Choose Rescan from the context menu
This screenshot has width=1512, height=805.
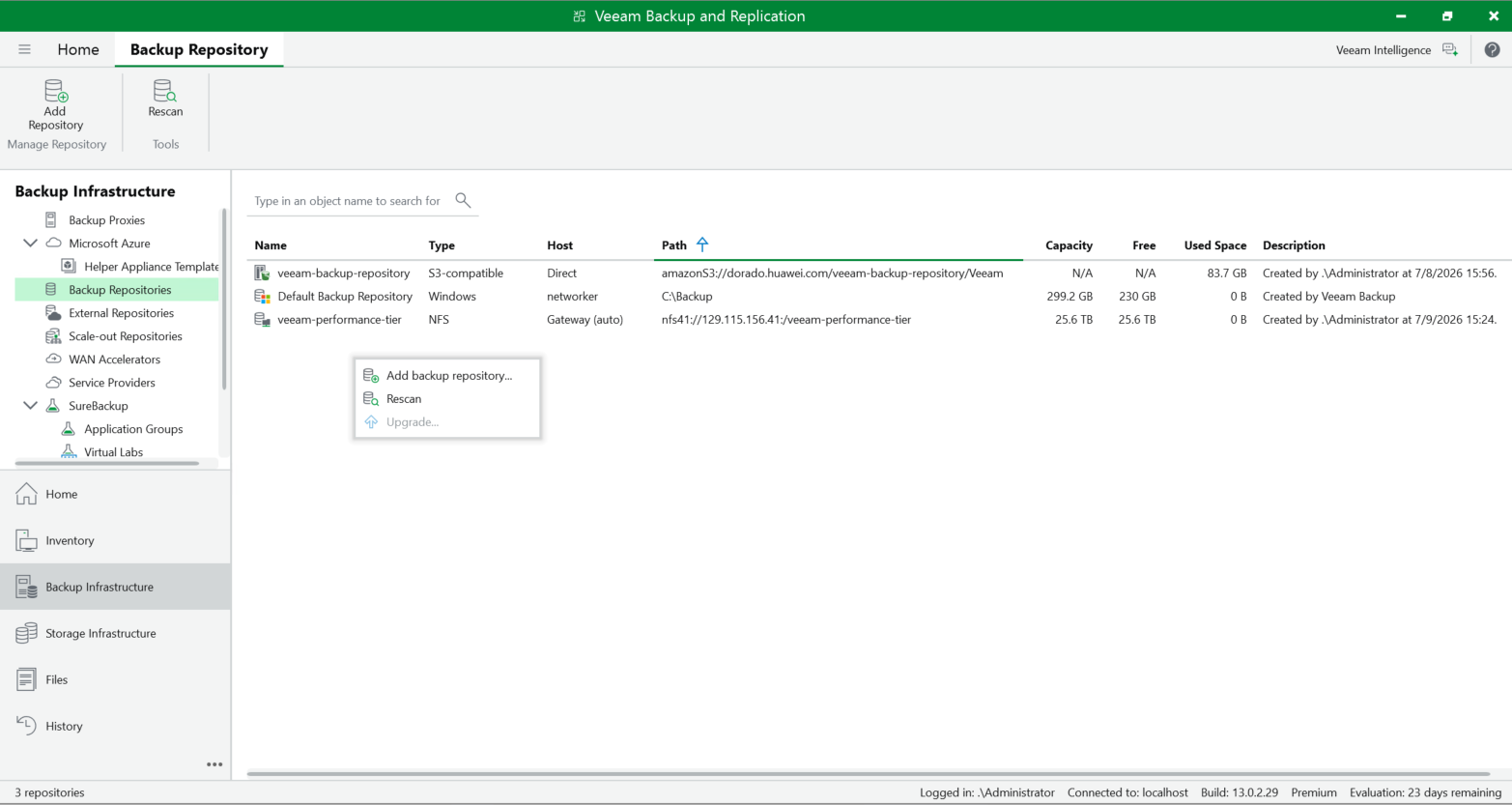pyautogui.click(x=447, y=399)
